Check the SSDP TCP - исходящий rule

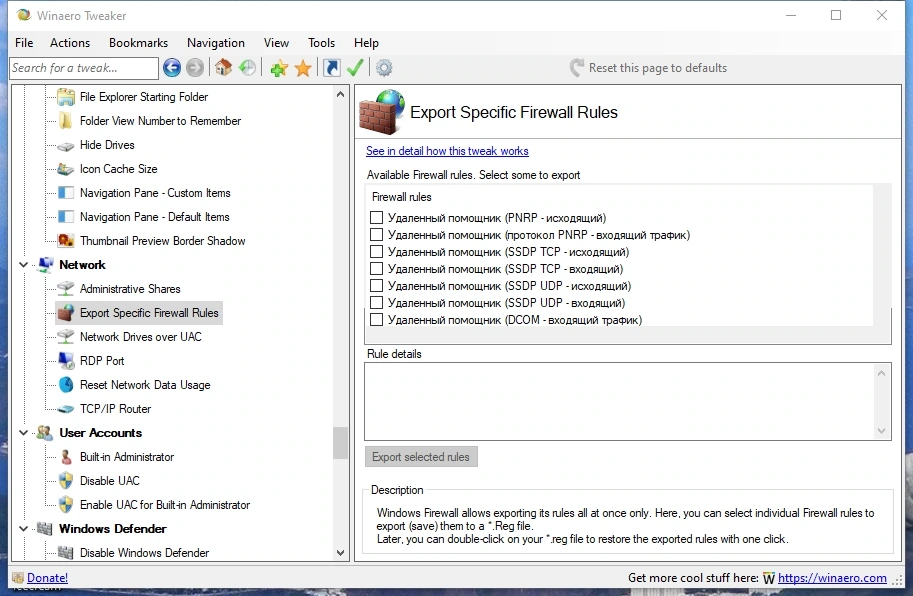tap(376, 251)
